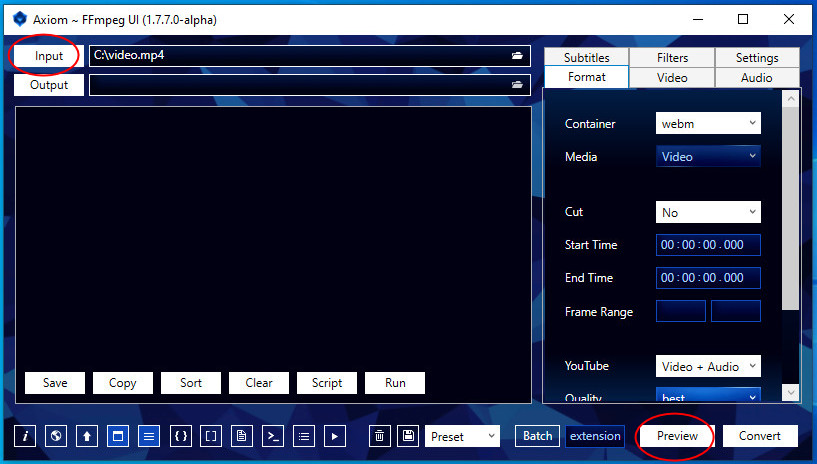This screenshot has width=817, height=464.
Task: Browse output location with folder icon
Action: (517, 85)
